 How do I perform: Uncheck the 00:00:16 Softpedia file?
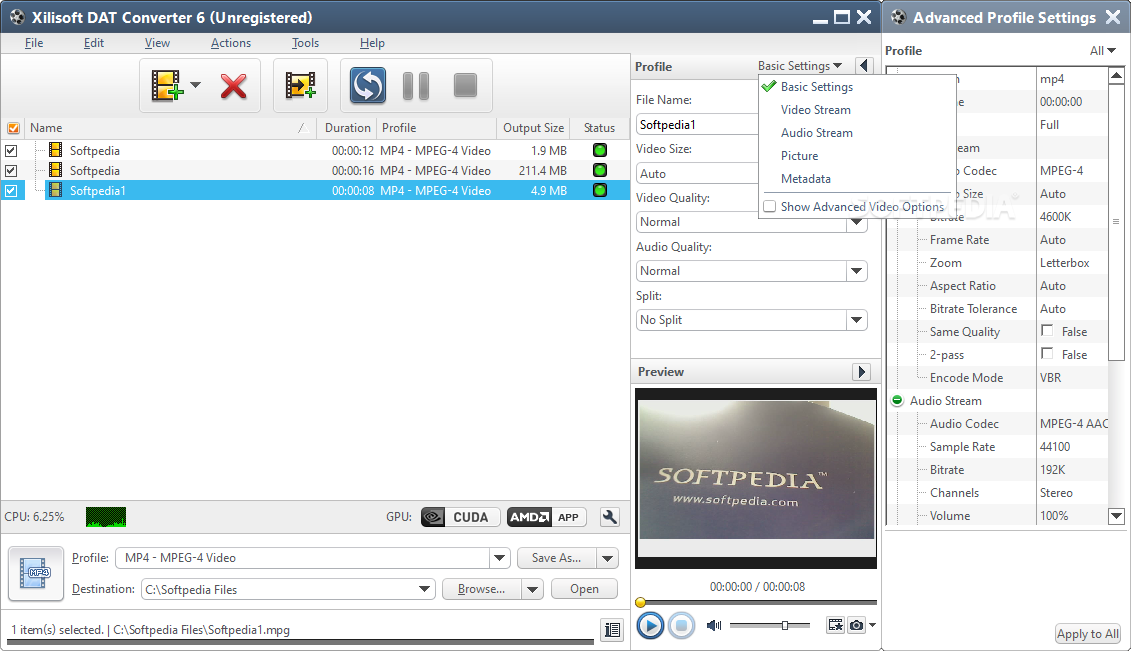tap(11, 171)
